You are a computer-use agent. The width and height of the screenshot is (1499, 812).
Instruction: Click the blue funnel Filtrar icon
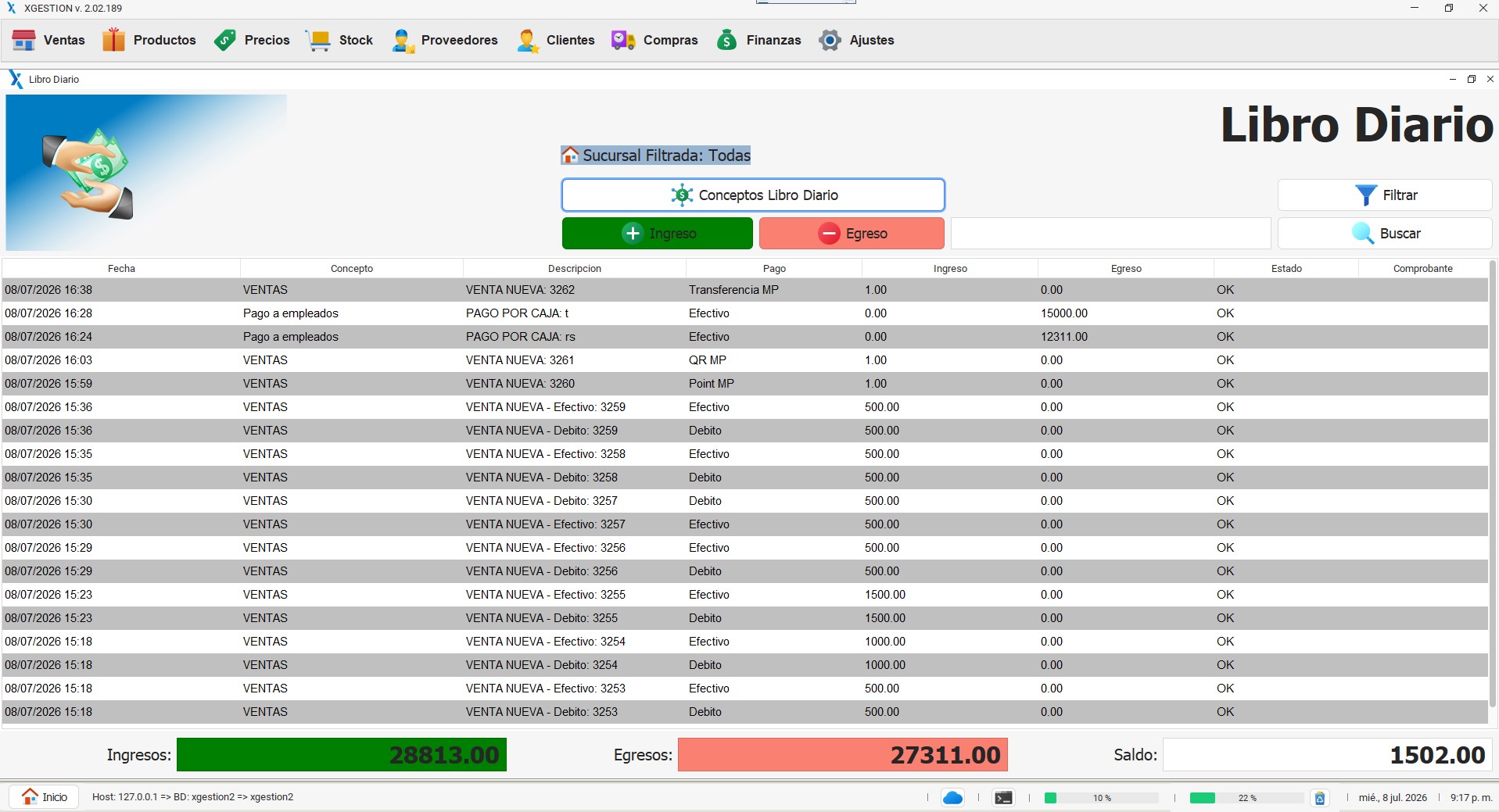[x=1365, y=195]
